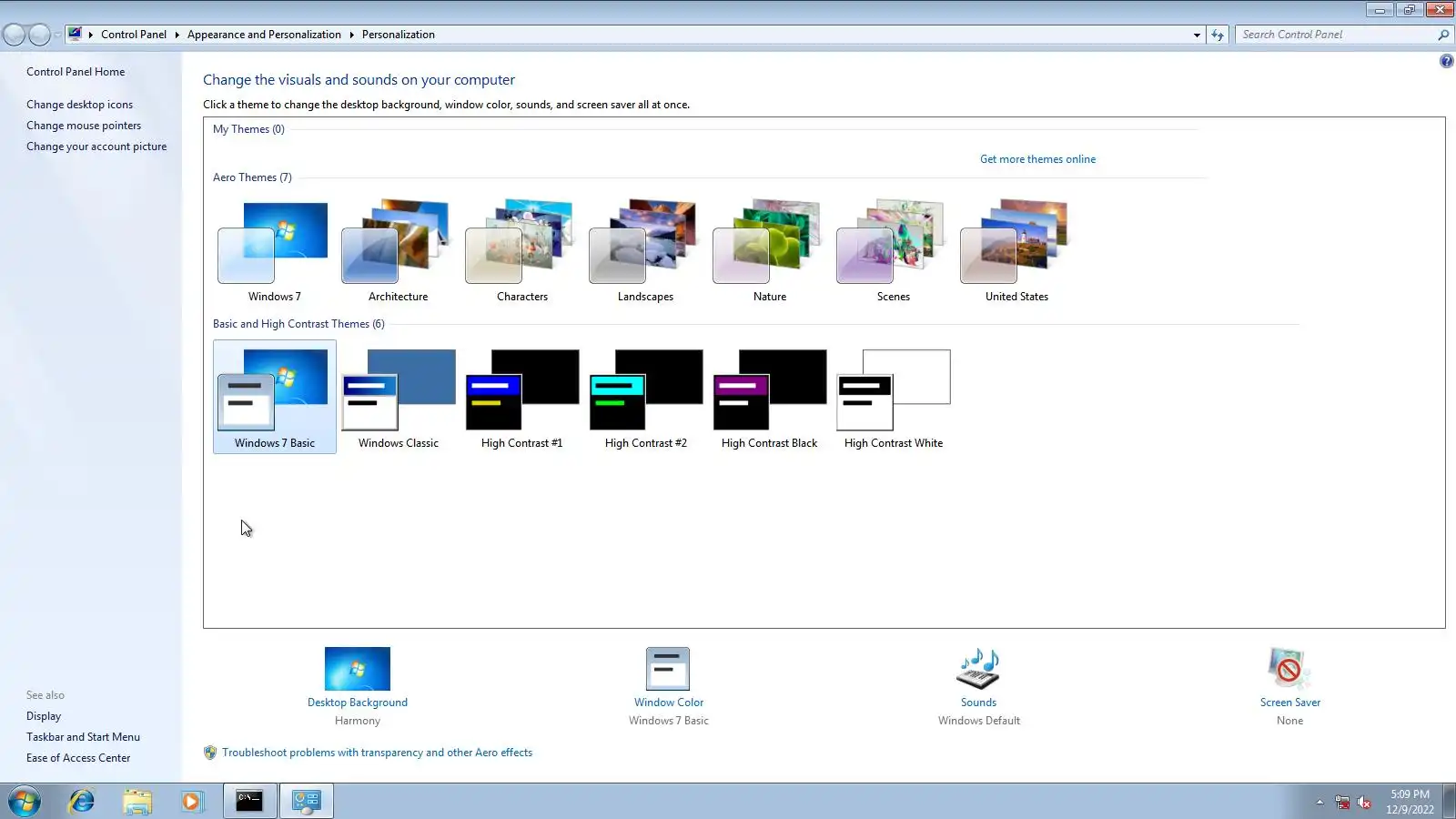Choose the Characters theme
The width and height of the screenshot is (1456, 819).
click(x=521, y=250)
